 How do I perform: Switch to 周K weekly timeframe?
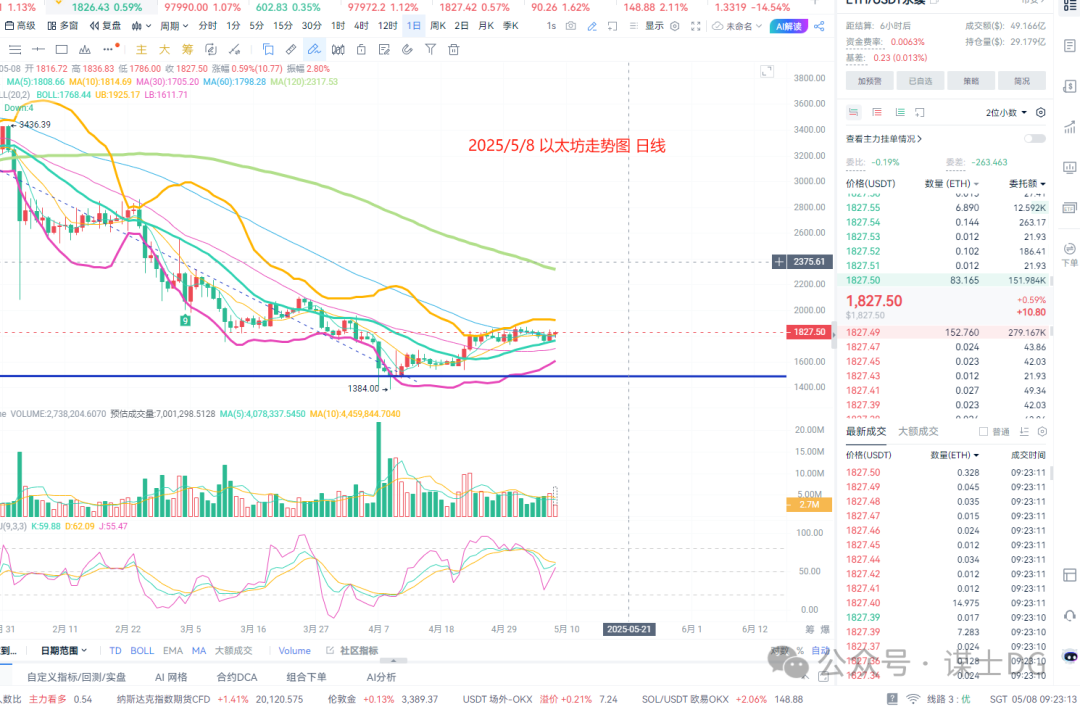click(x=438, y=25)
